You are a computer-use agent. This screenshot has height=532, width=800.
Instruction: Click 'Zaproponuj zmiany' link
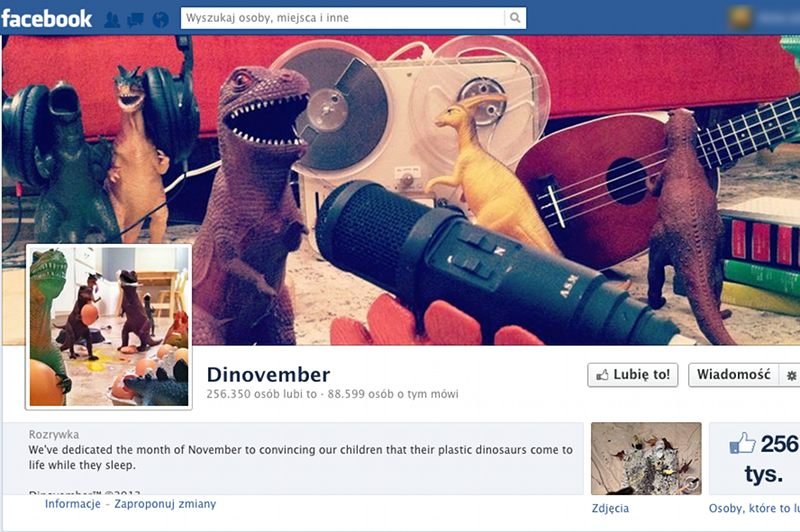pyautogui.click(x=165, y=504)
